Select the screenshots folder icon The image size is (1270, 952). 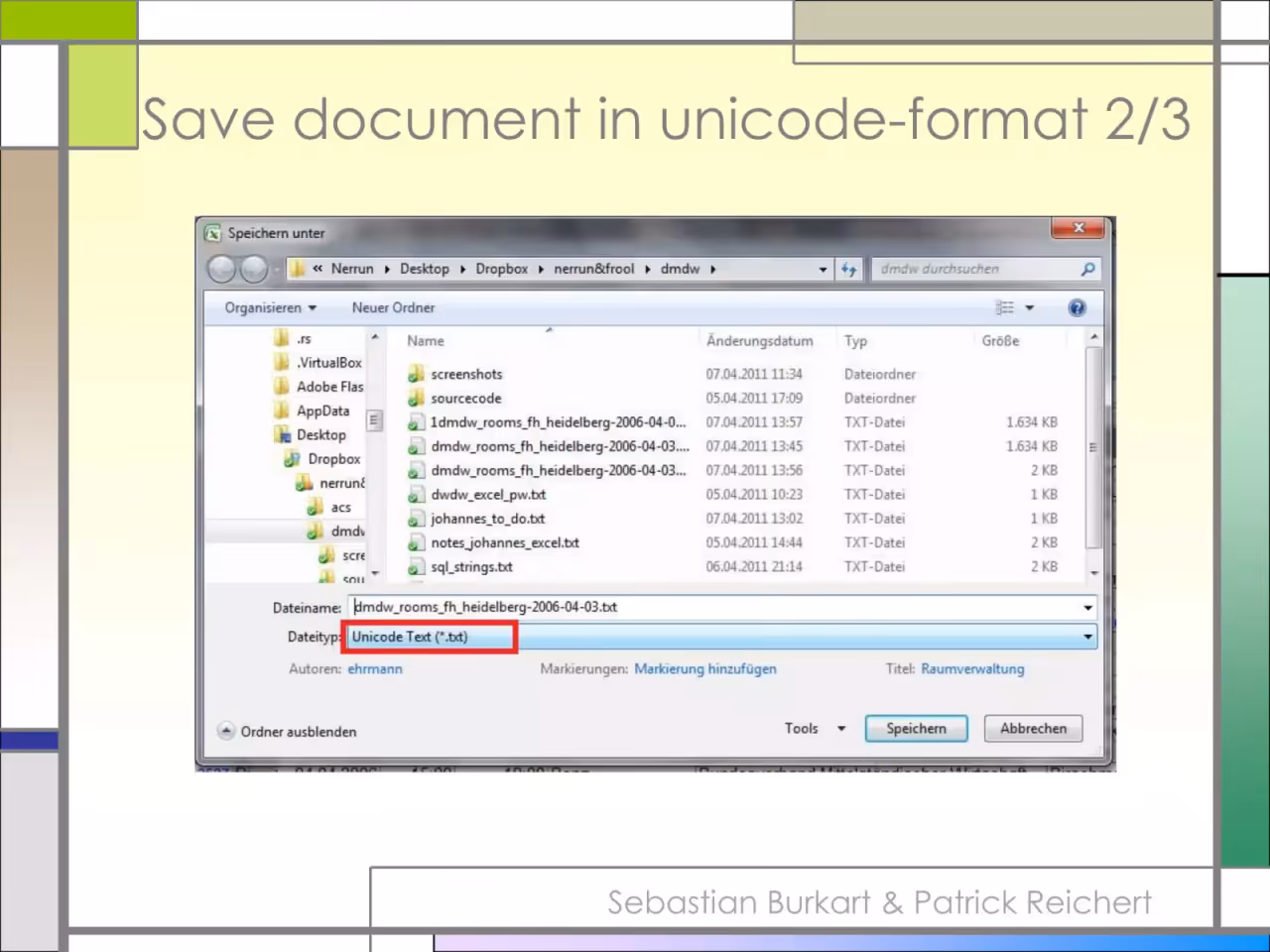(x=416, y=374)
